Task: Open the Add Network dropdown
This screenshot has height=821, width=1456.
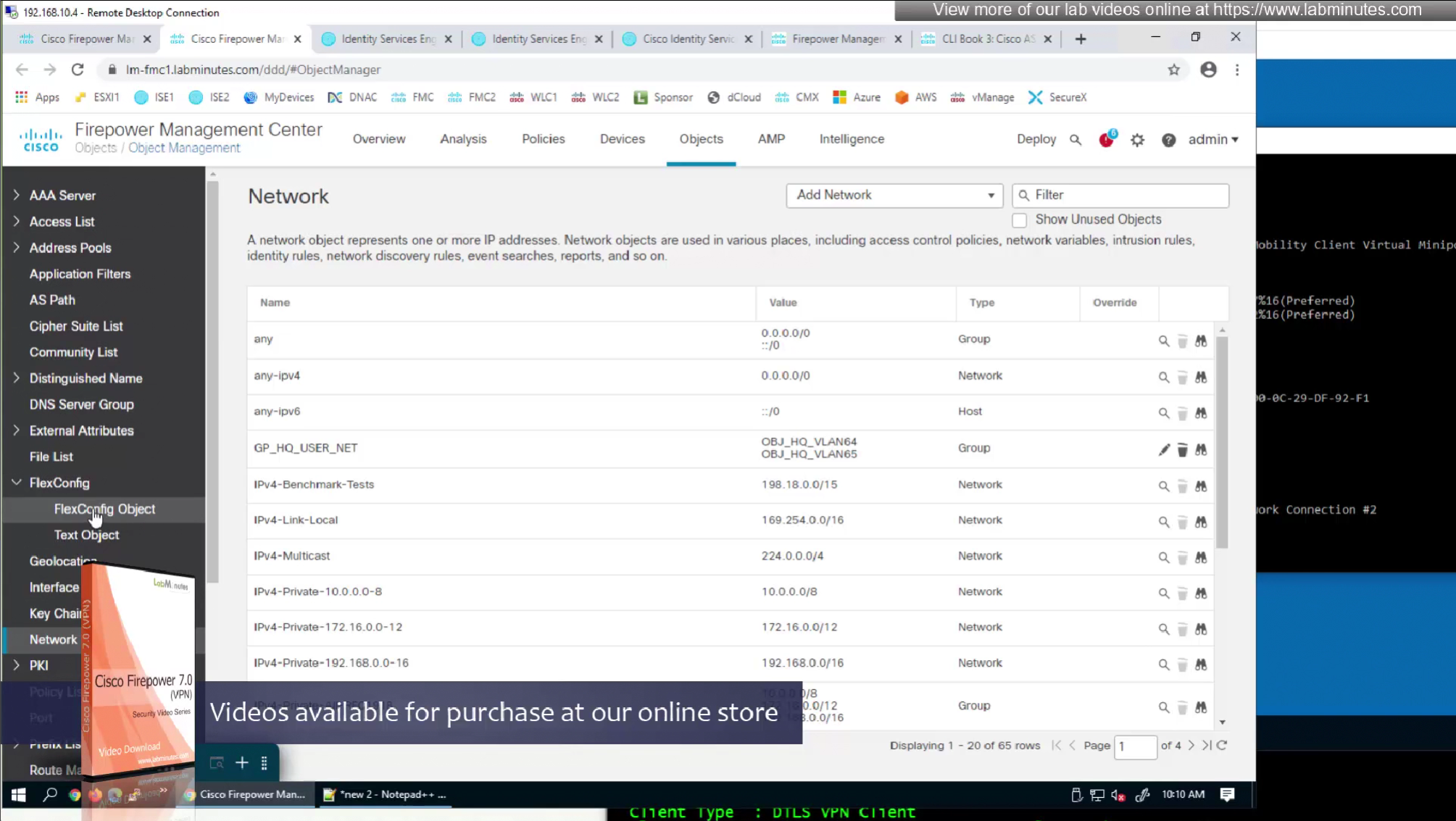Action: click(894, 195)
